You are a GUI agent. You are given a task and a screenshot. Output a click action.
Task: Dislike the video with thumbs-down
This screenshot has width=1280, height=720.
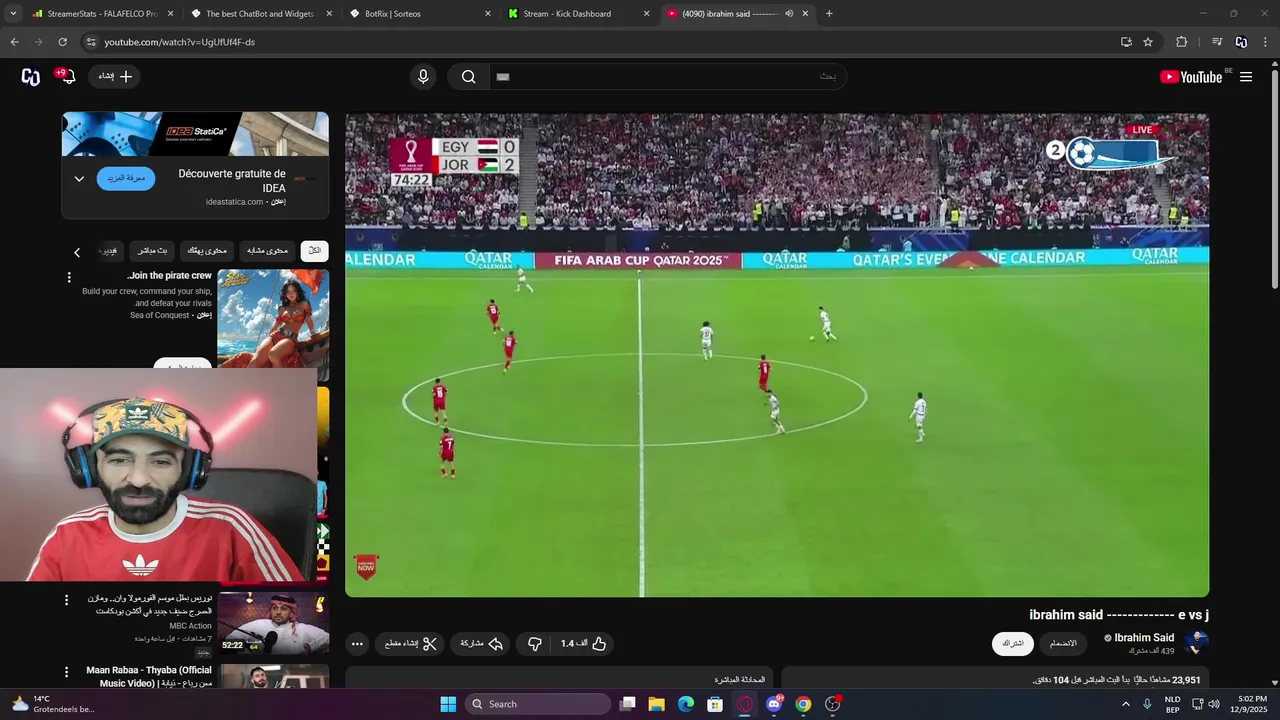pyautogui.click(x=535, y=644)
